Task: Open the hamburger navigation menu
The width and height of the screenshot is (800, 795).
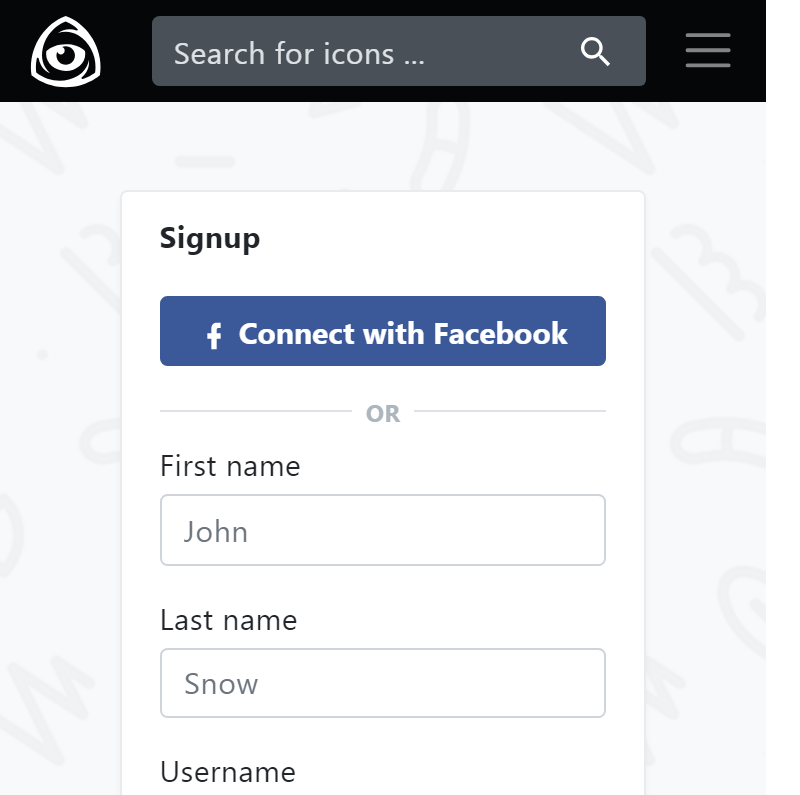Action: click(708, 51)
